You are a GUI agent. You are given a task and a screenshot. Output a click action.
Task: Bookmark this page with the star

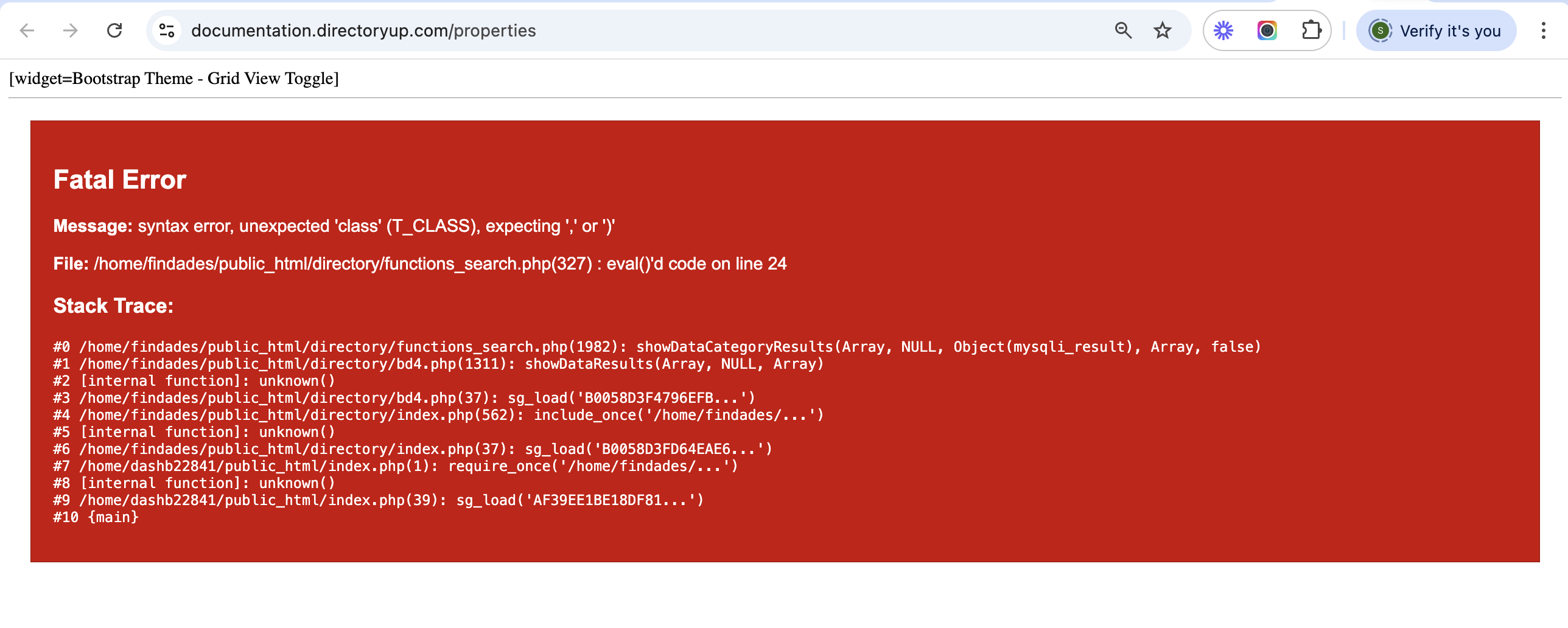click(1163, 30)
